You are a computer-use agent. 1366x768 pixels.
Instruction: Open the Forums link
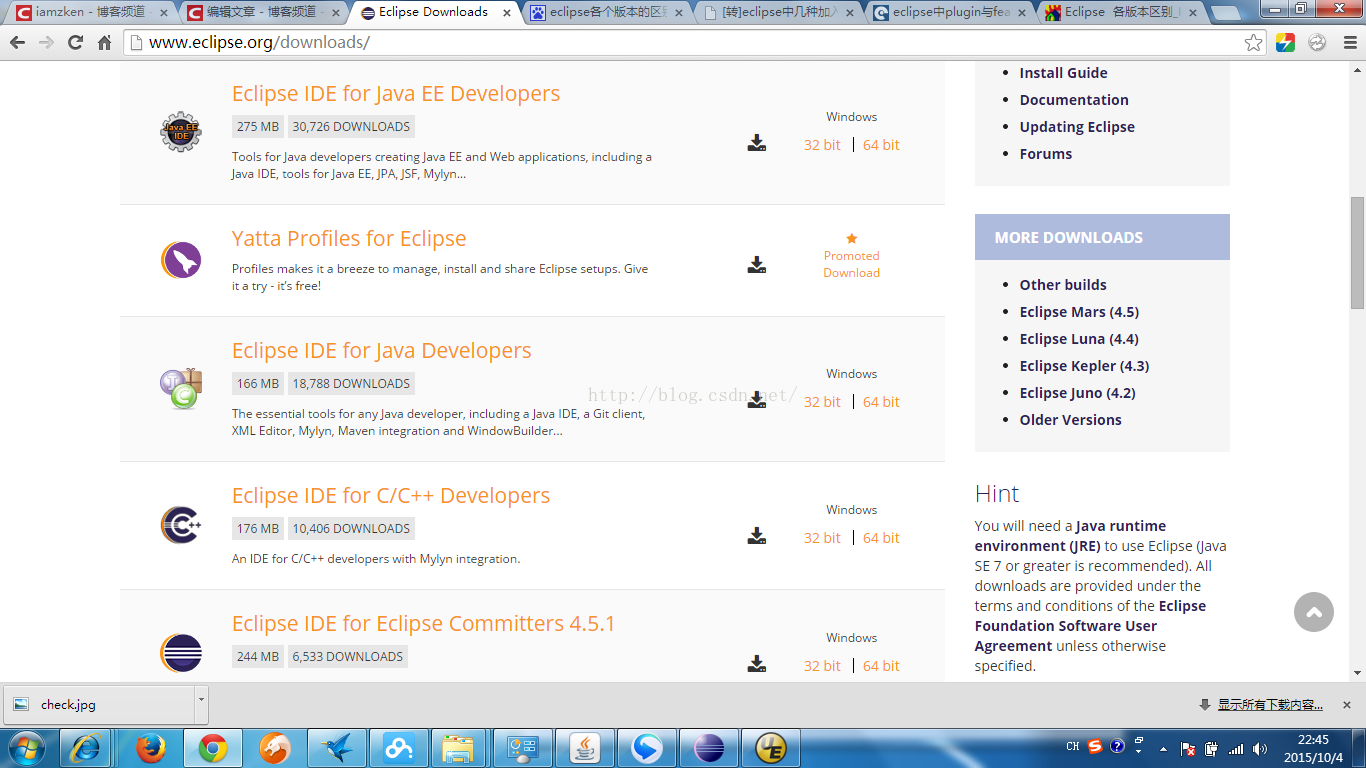pyautogui.click(x=1045, y=154)
